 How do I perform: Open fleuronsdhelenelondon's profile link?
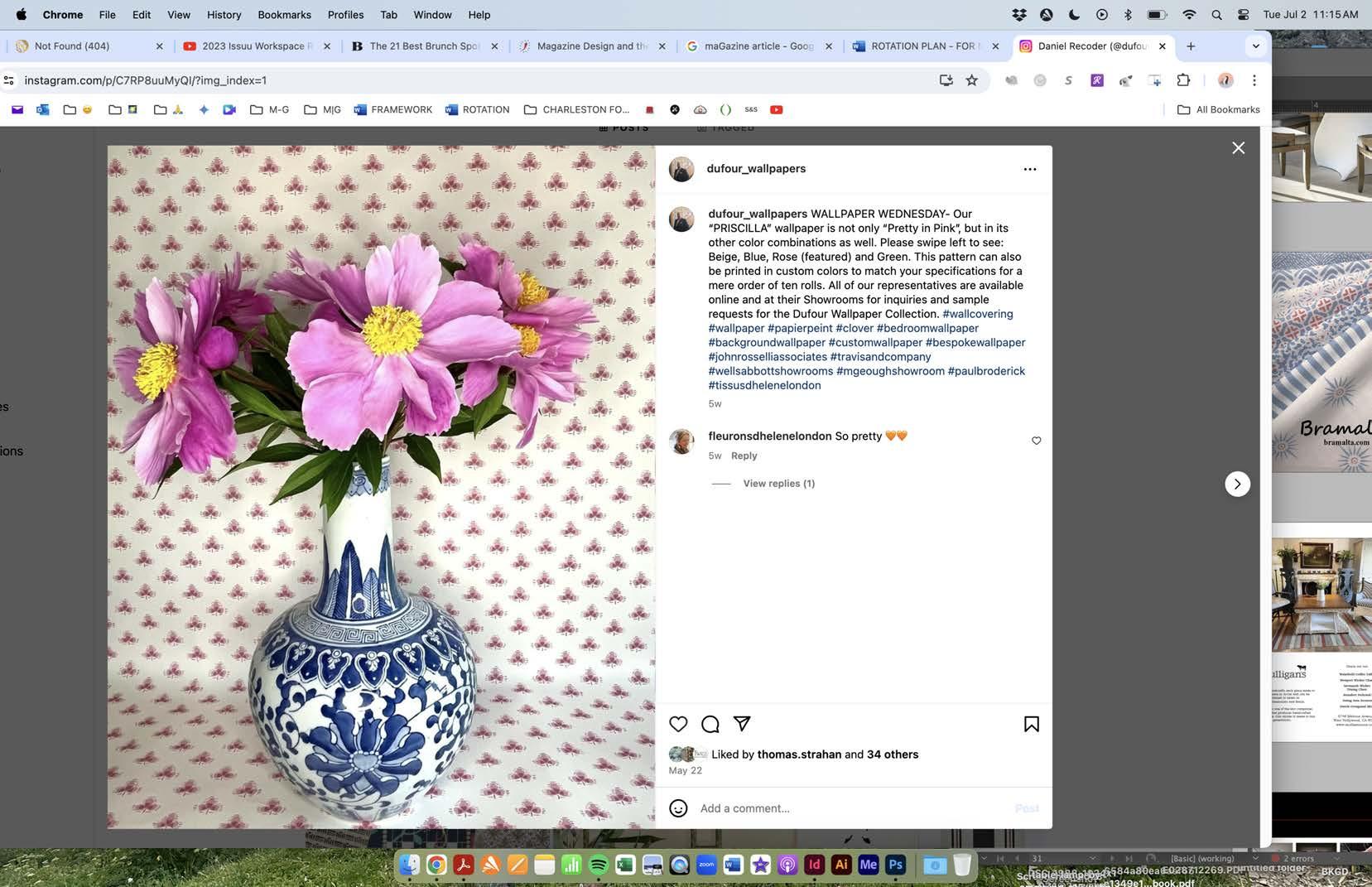[769, 436]
